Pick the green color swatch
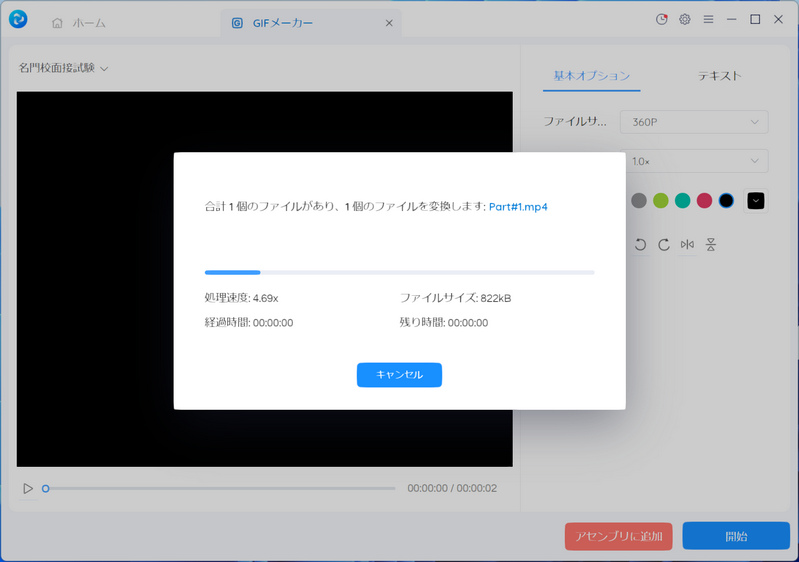 coord(660,200)
